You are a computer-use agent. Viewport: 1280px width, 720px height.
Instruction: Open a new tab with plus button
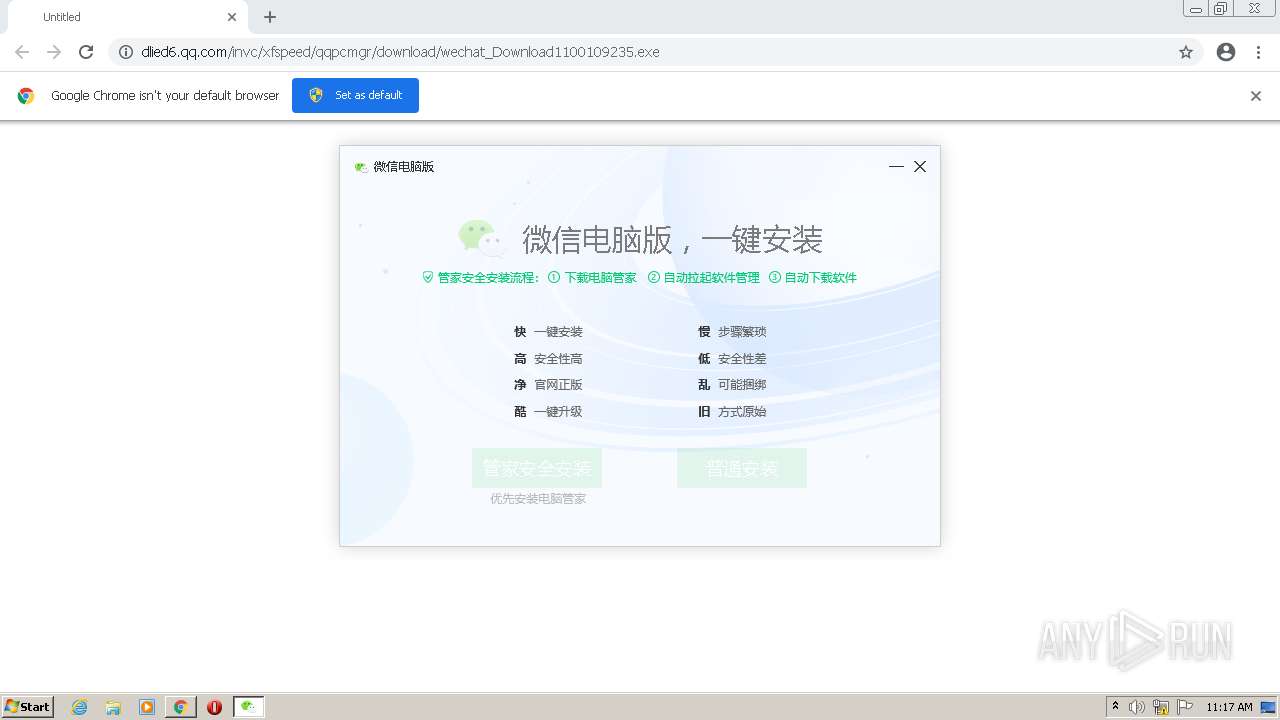point(270,17)
